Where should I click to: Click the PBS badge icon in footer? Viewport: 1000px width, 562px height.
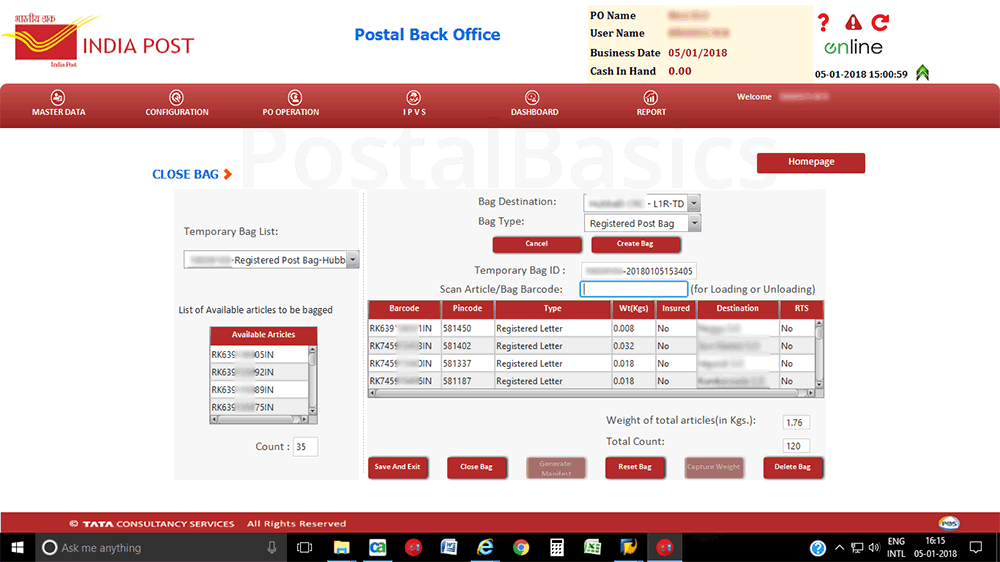click(949, 523)
